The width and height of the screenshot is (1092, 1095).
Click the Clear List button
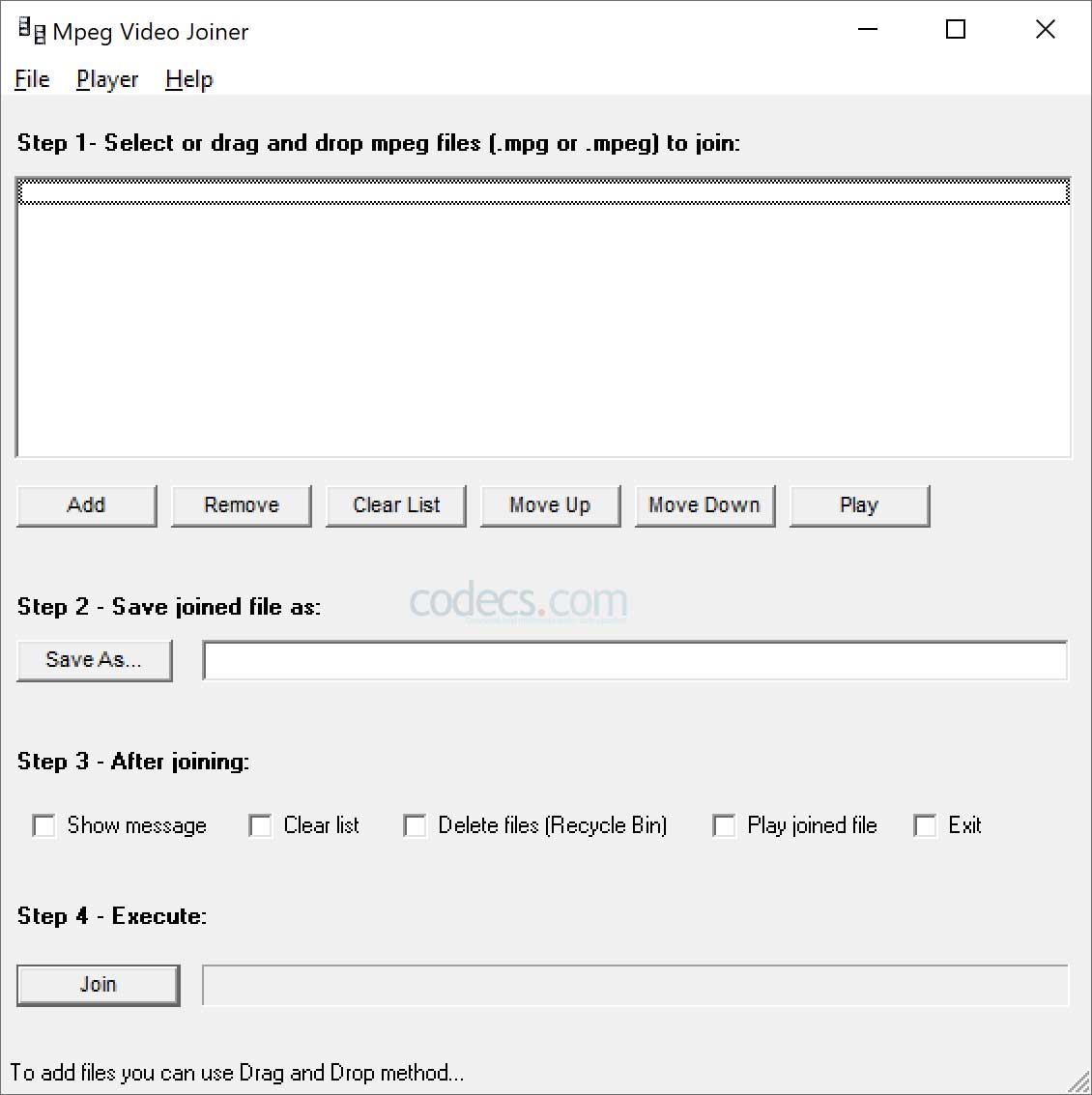click(x=396, y=504)
